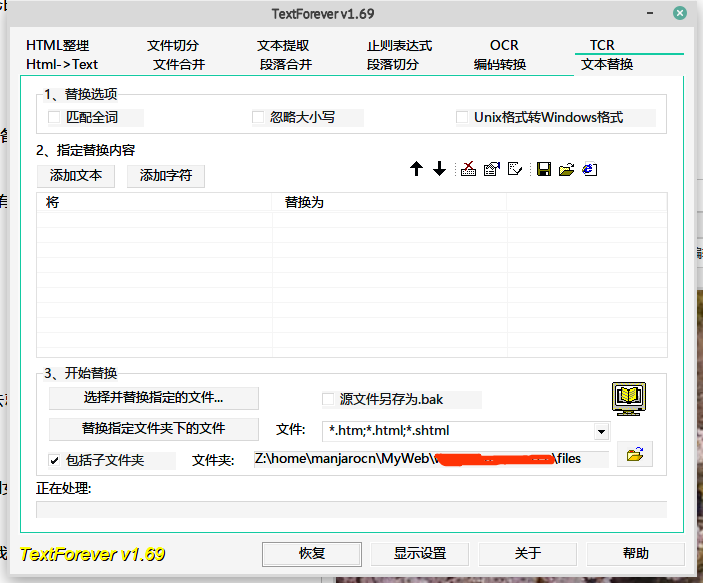Screen dimensions: 703x583
Task: Click the yellow TextForever v1.69 logo text
Action: click(92, 555)
